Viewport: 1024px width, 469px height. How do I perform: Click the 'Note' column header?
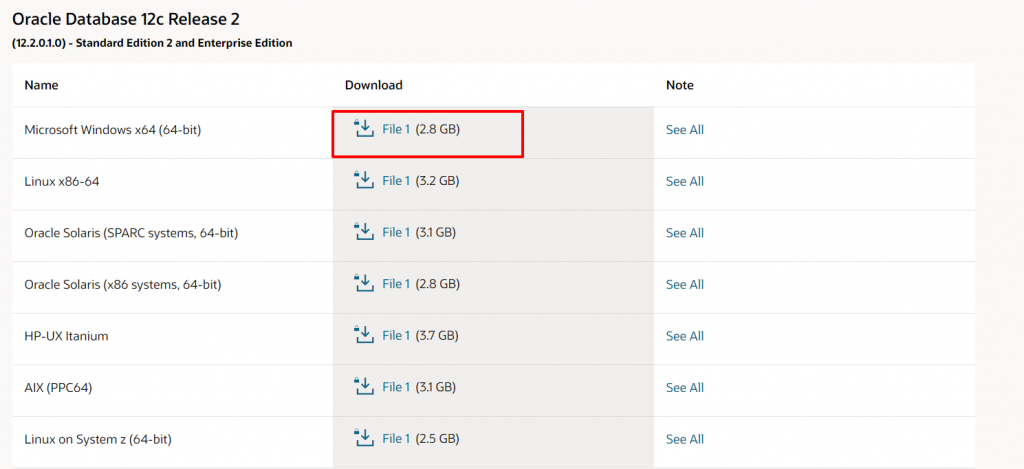pyautogui.click(x=680, y=85)
